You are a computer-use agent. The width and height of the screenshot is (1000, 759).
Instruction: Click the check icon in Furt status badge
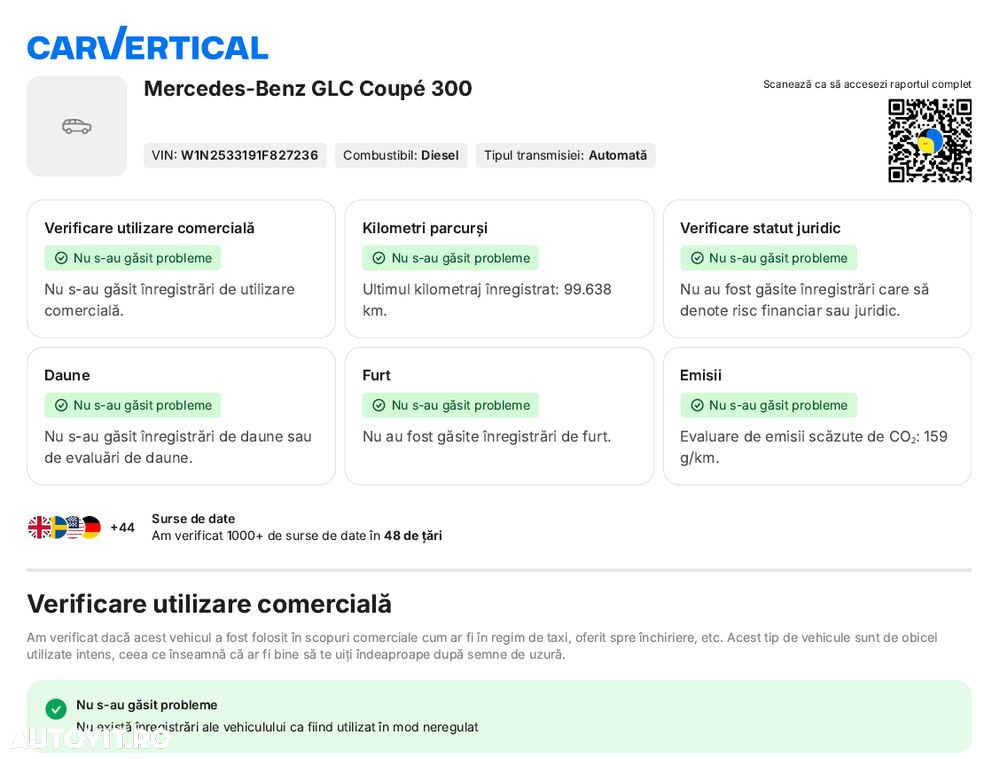click(x=379, y=405)
